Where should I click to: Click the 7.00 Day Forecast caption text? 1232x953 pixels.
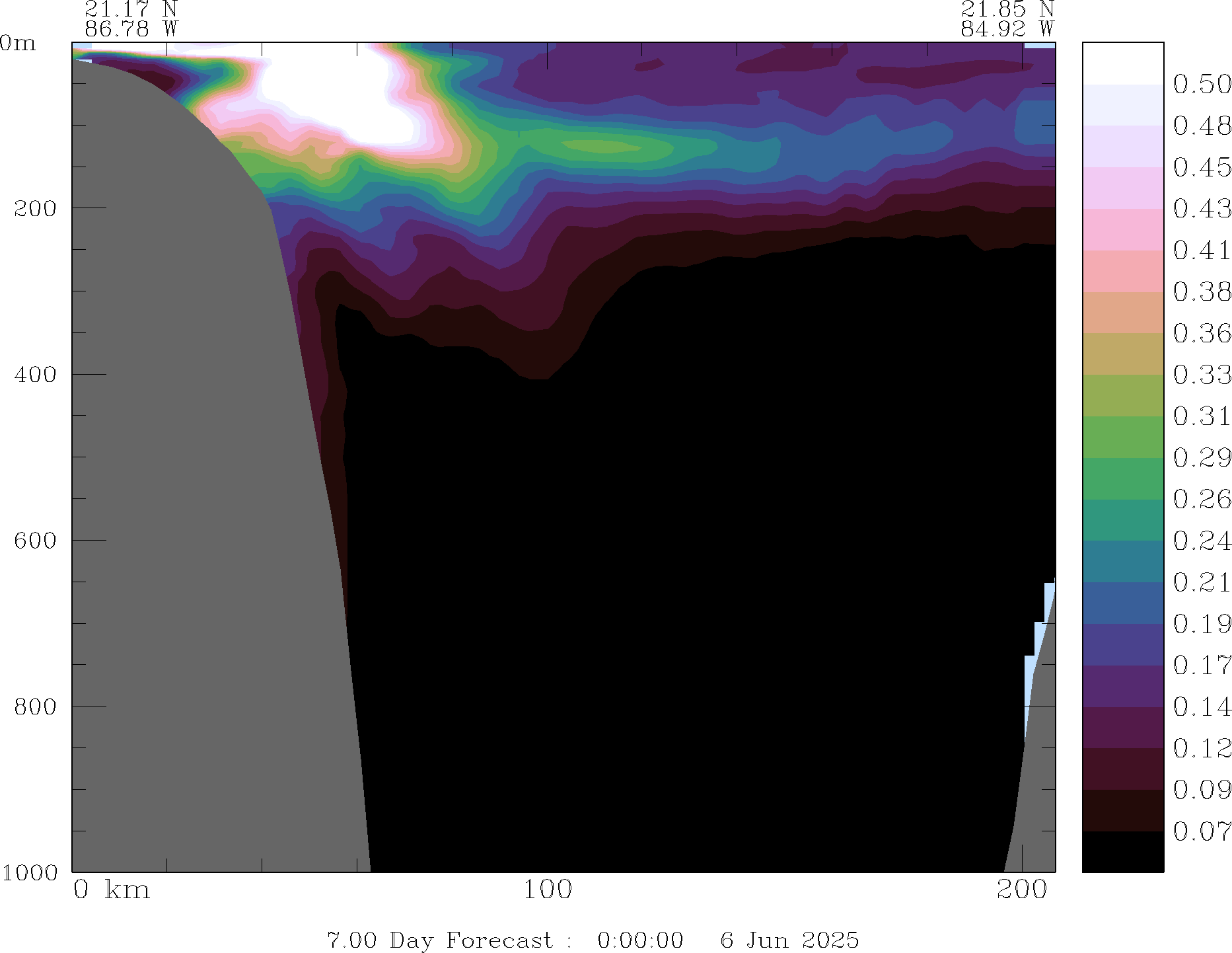tap(439, 940)
